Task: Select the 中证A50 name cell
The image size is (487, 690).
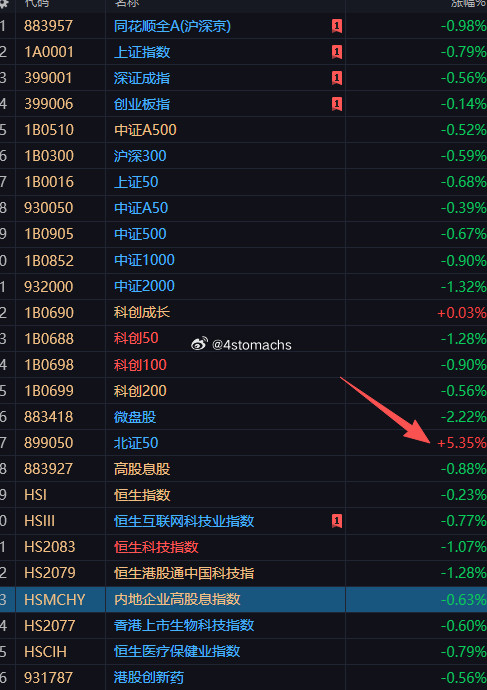Action: [141, 208]
